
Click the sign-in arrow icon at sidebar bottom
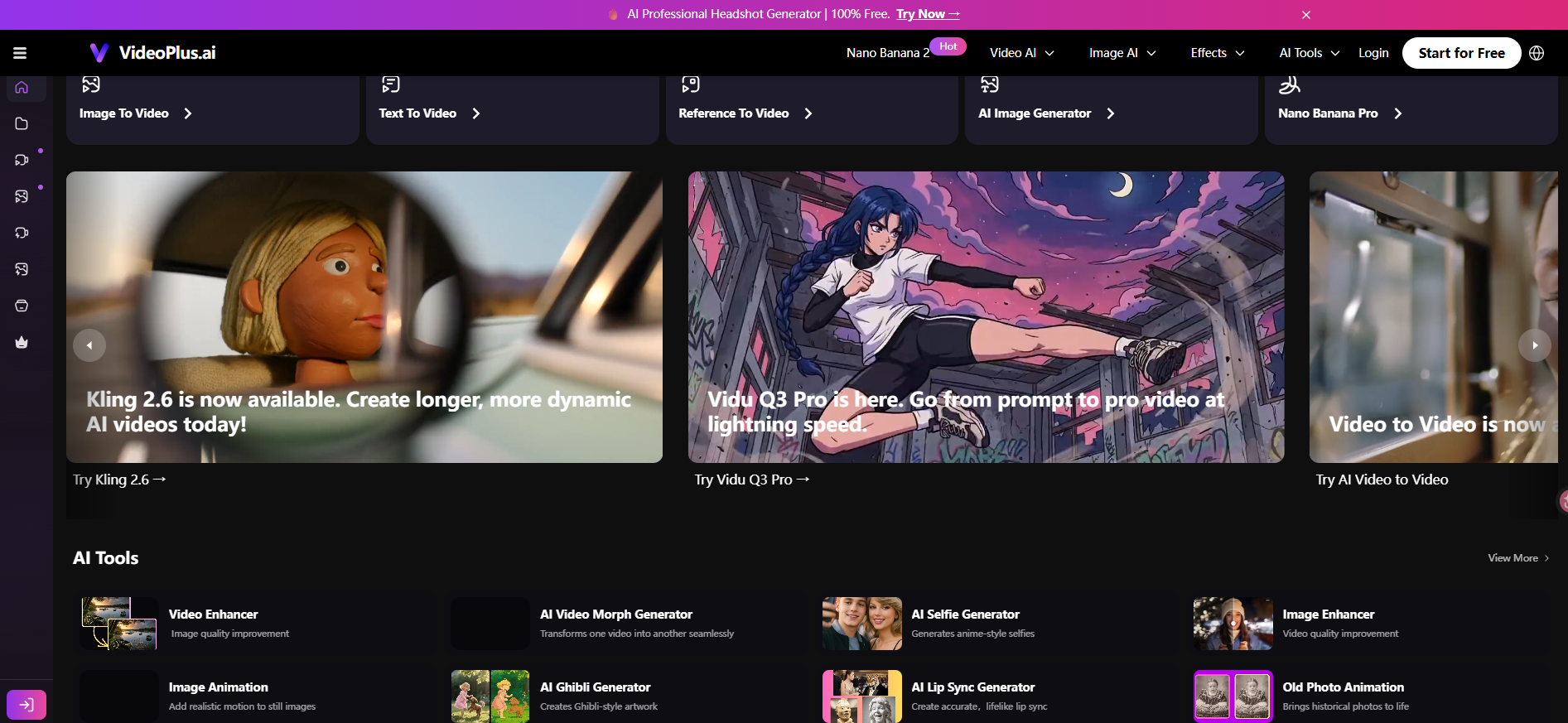[27, 705]
